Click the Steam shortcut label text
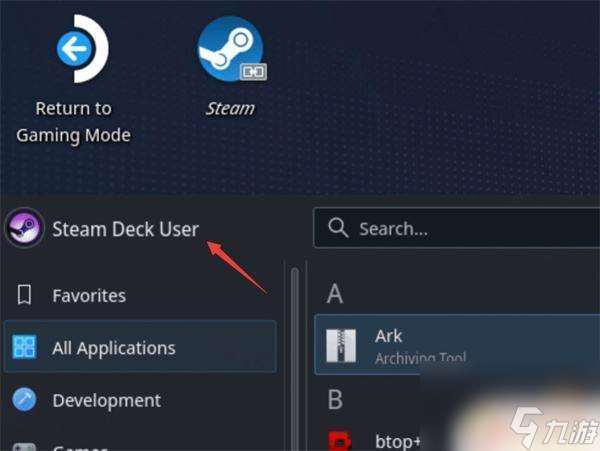This screenshot has width=600, height=451. [230, 109]
